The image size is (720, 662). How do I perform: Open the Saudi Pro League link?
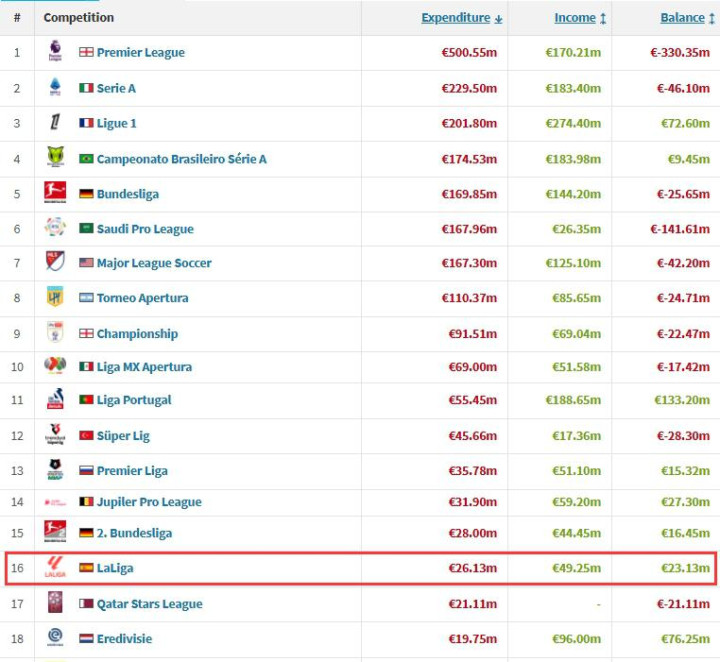[145, 229]
